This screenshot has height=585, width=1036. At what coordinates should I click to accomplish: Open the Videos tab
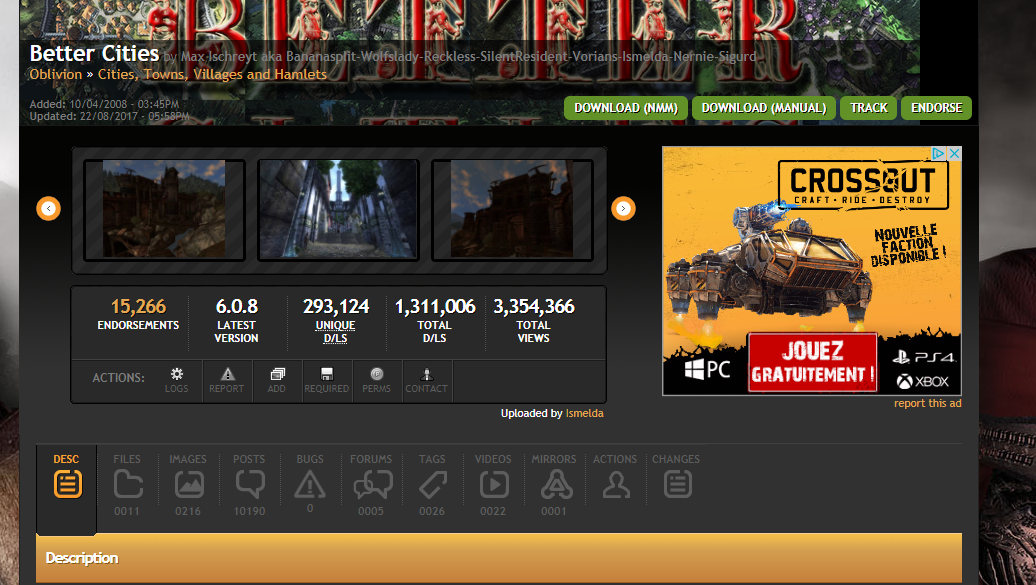(493, 485)
